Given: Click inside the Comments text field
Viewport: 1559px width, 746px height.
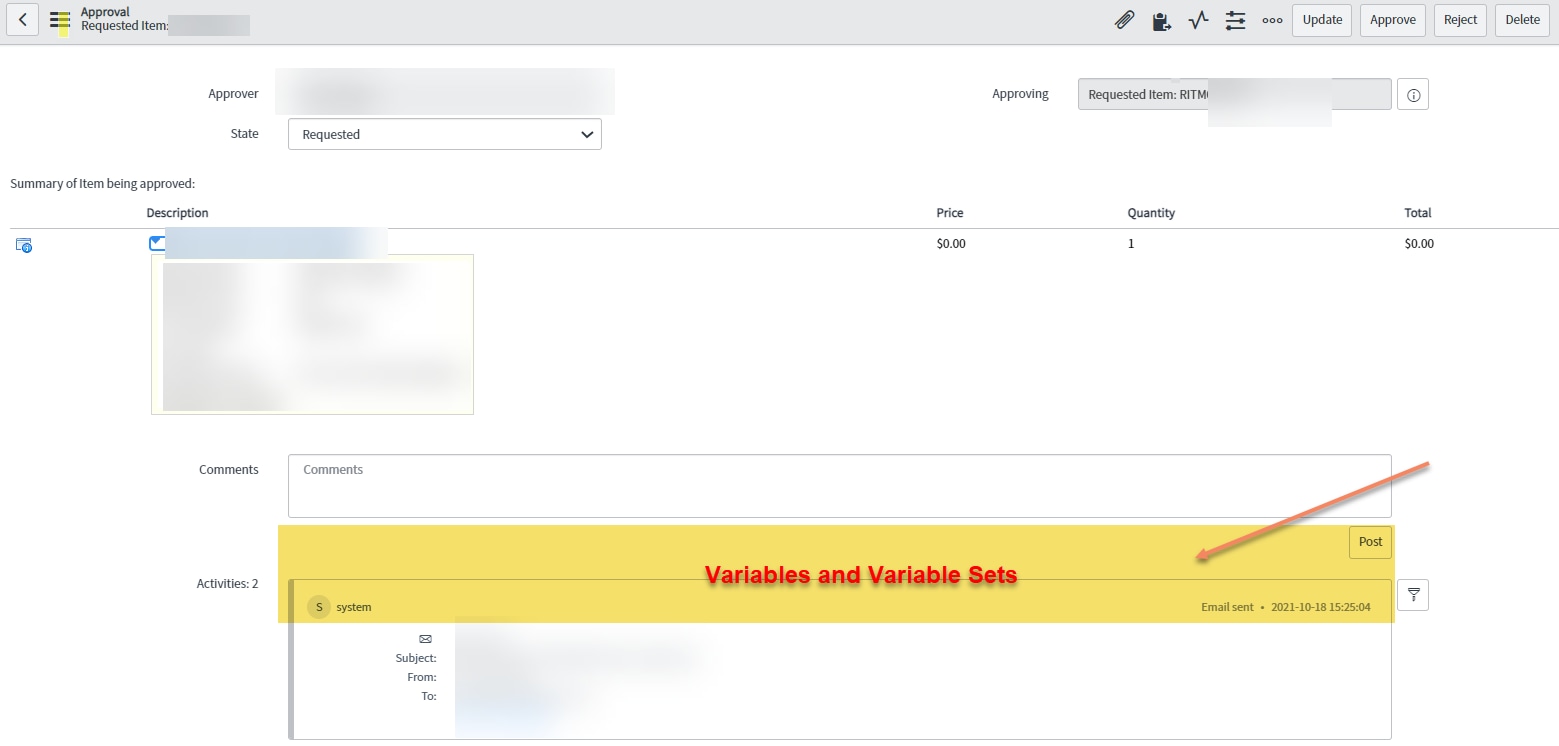Looking at the screenshot, I should (x=838, y=485).
